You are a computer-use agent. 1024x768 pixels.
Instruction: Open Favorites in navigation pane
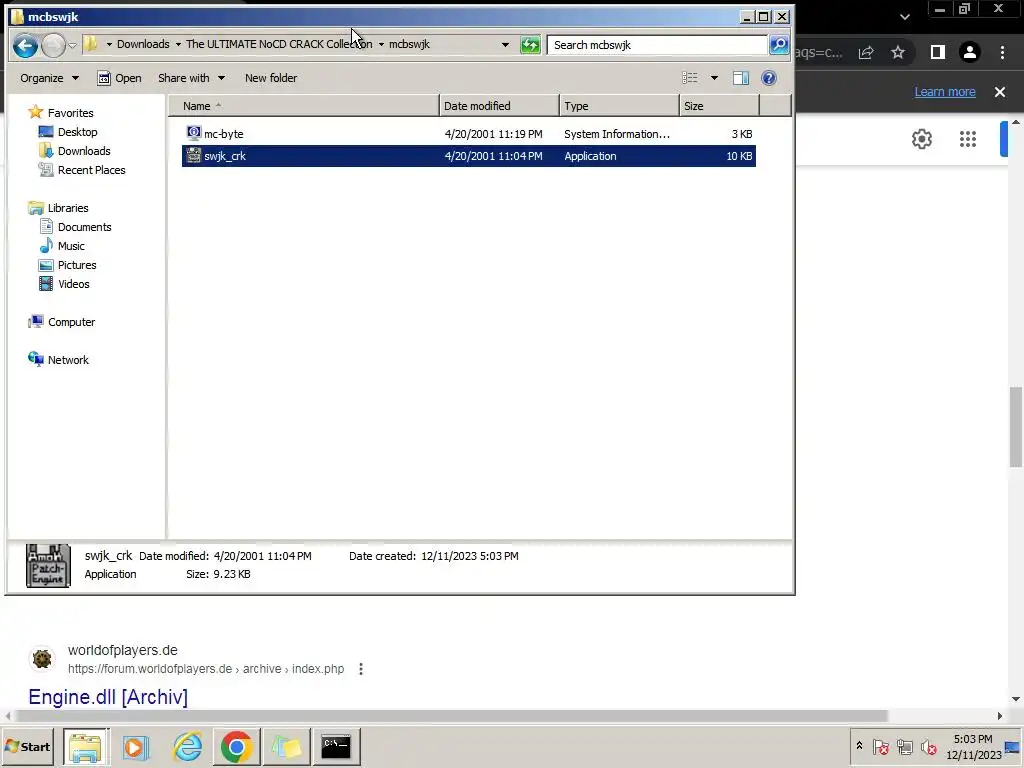[70, 113]
